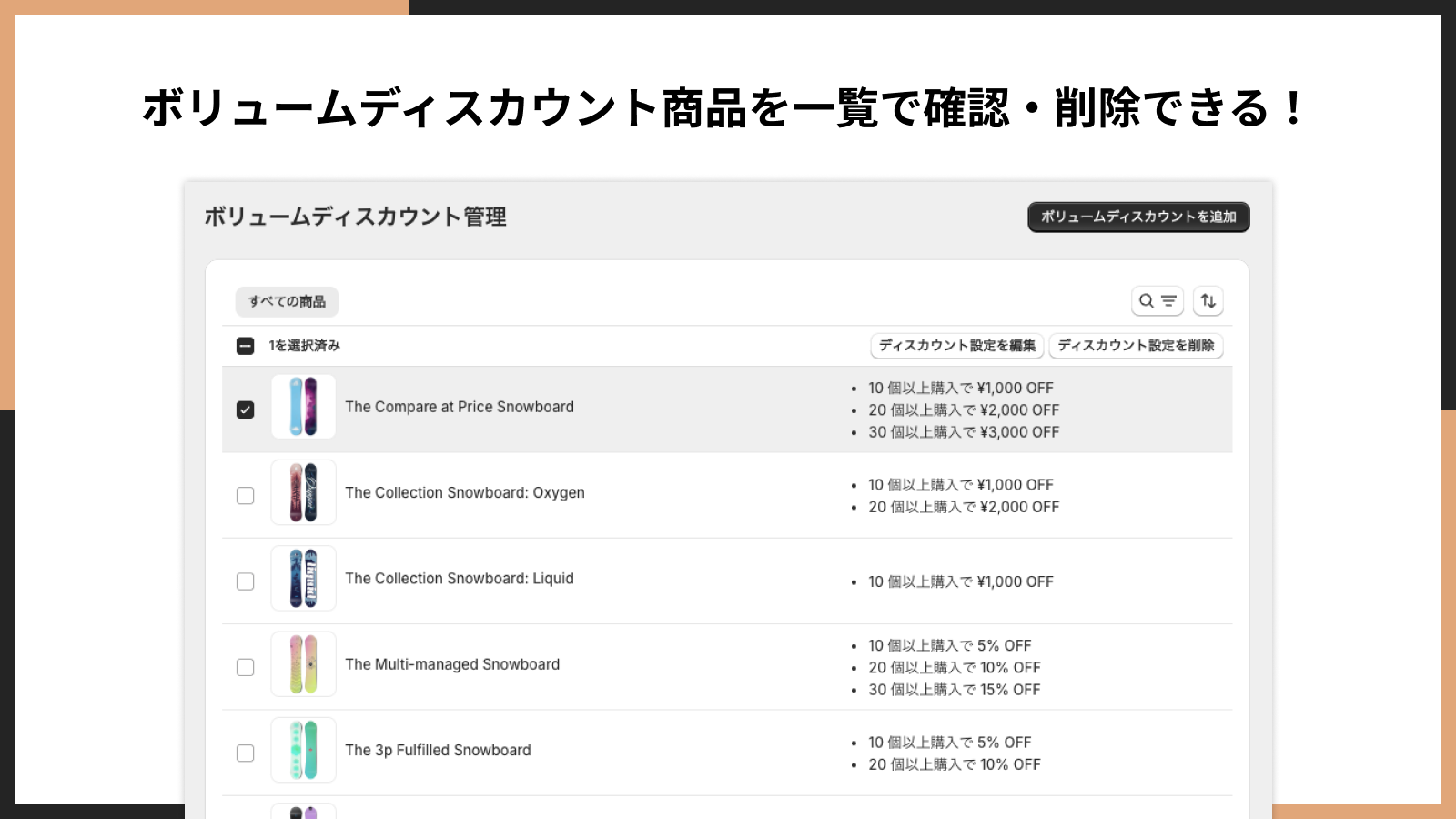Click the Liquid snowboard product image
This screenshot has width=1456, height=819.
303,580
